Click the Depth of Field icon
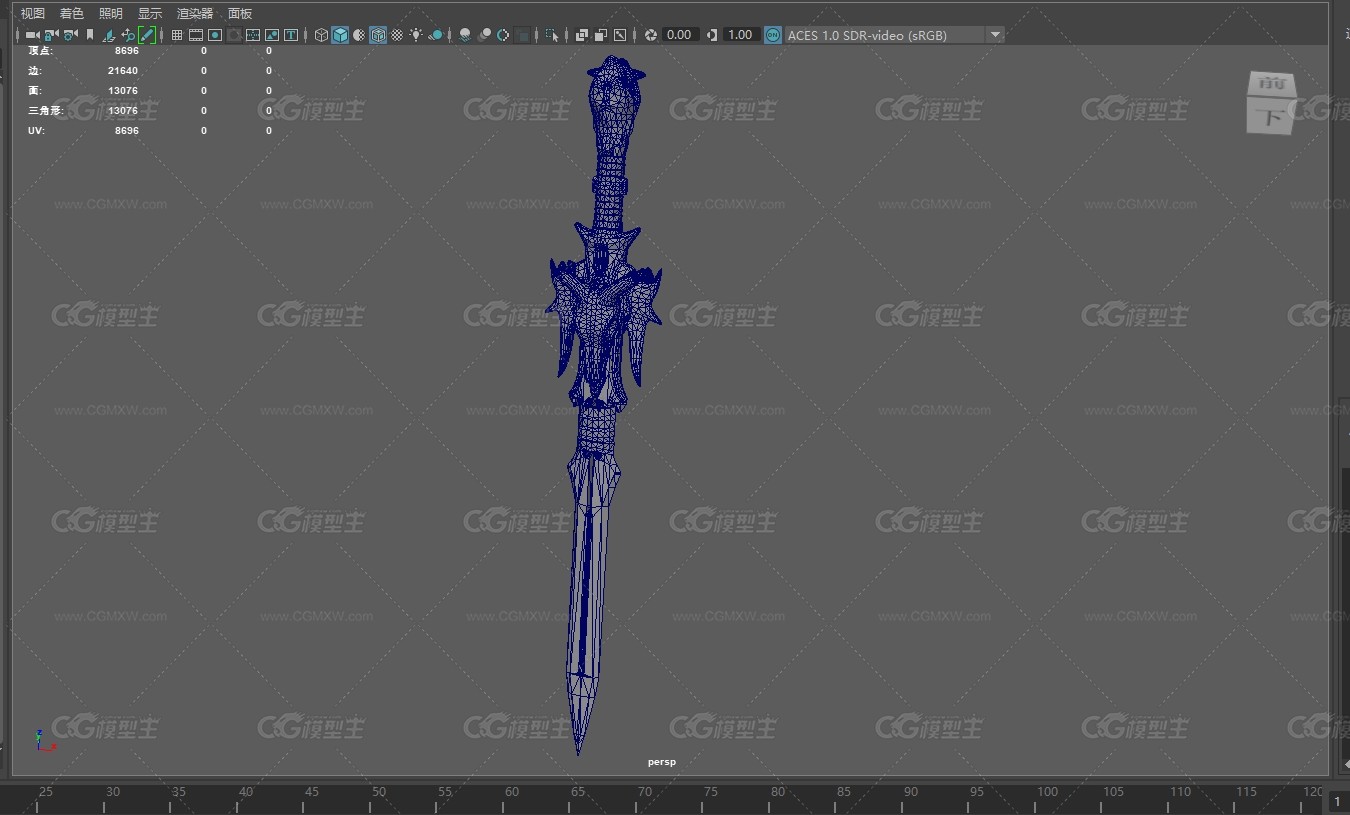 coord(522,35)
